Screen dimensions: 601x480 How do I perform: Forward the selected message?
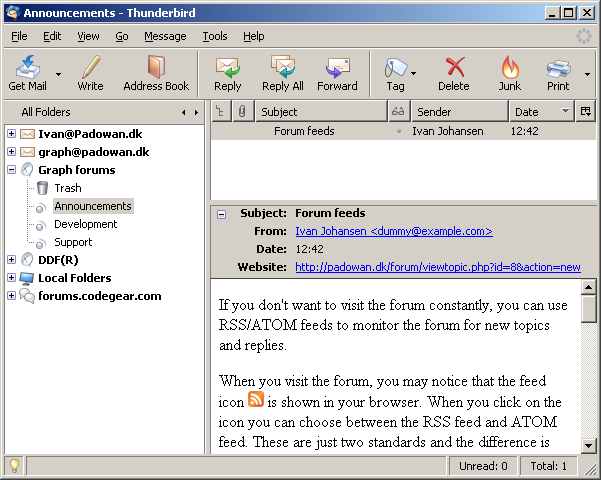337,73
